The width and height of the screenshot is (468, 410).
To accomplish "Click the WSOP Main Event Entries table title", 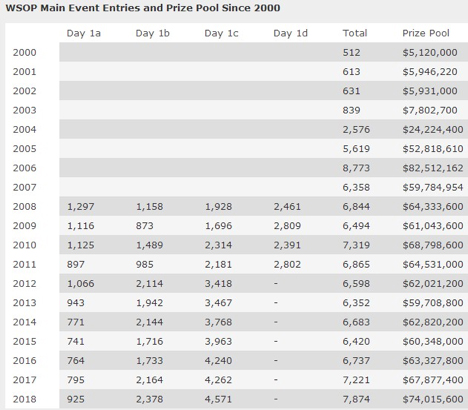I will [143, 8].
